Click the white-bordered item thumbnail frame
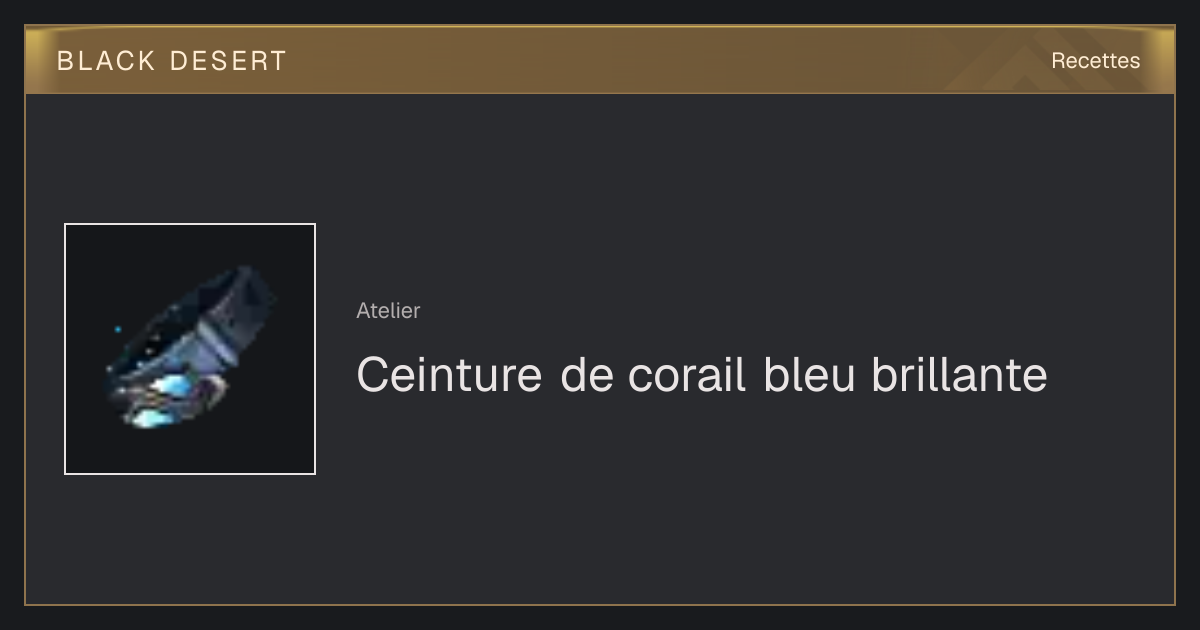The image size is (1200, 630). coord(190,349)
